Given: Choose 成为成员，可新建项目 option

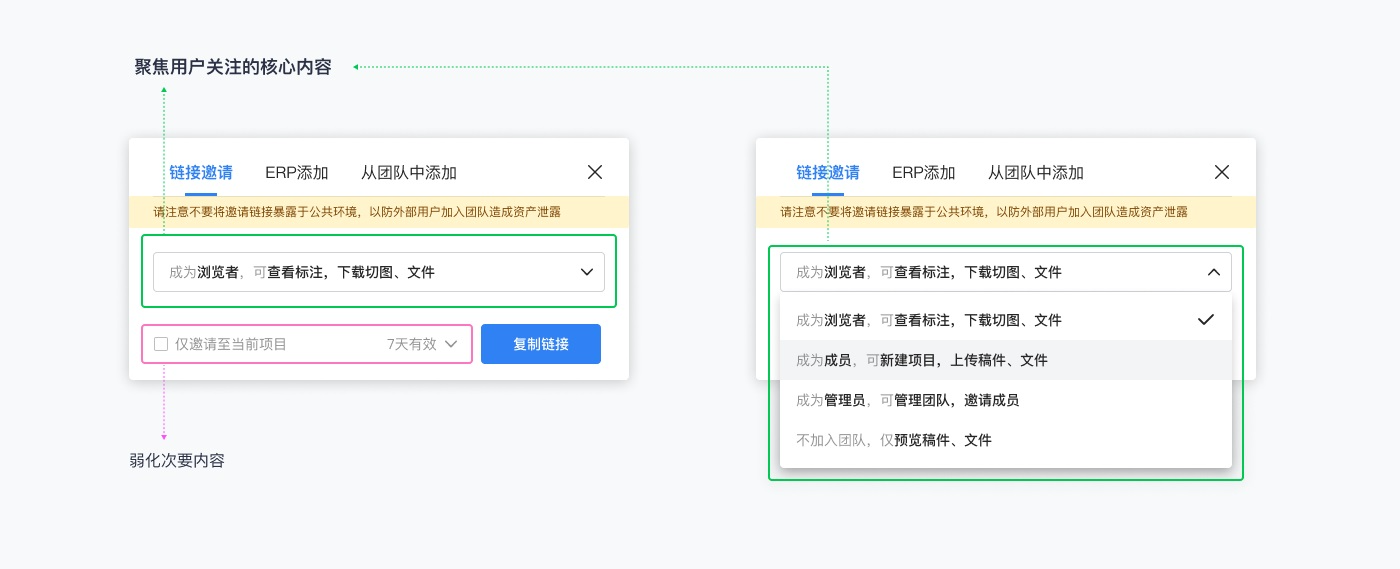Looking at the screenshot, I should (1006, 360).
